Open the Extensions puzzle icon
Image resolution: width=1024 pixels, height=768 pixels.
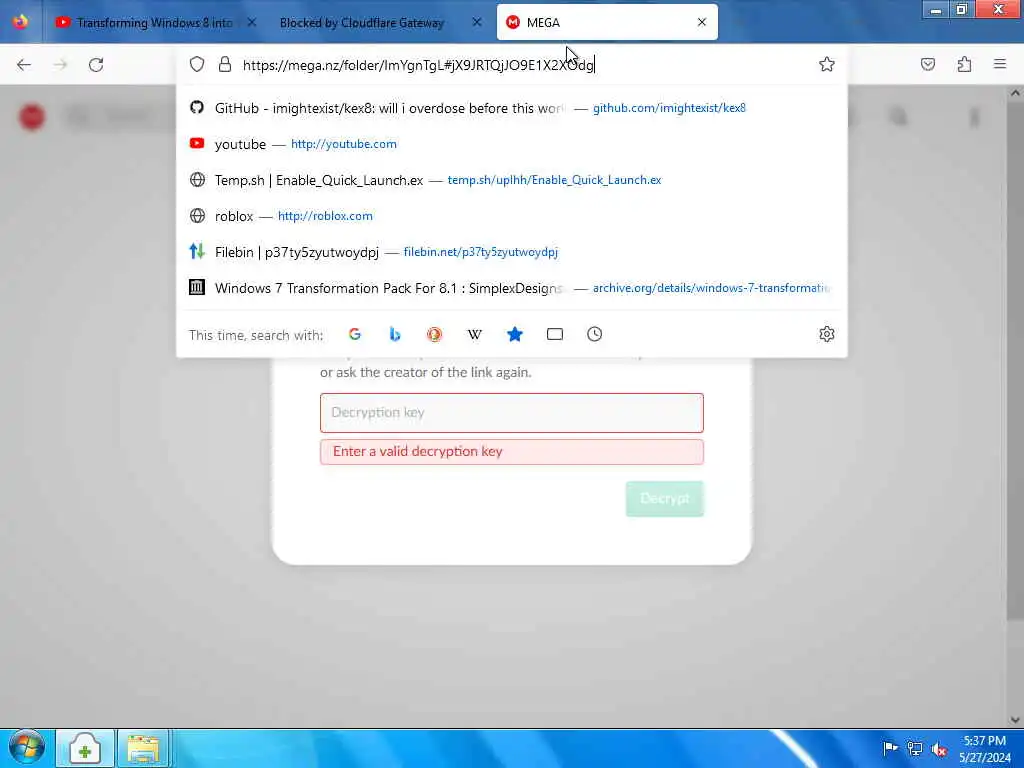[964, 64]
